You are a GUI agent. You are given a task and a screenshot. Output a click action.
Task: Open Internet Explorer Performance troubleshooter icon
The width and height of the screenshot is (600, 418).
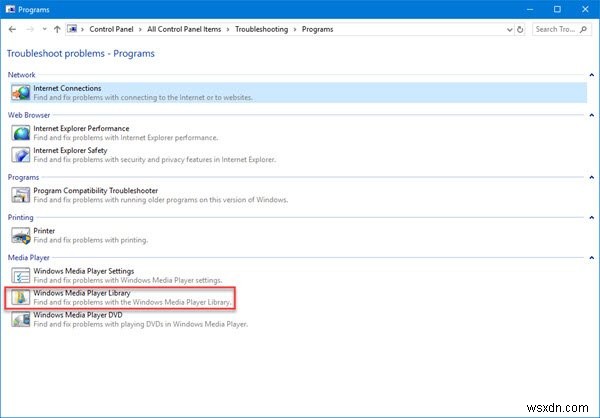20,133
